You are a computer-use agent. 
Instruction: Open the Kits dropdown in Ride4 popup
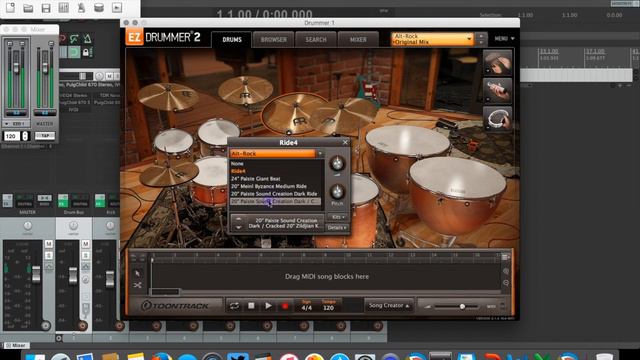coord(338,217)
